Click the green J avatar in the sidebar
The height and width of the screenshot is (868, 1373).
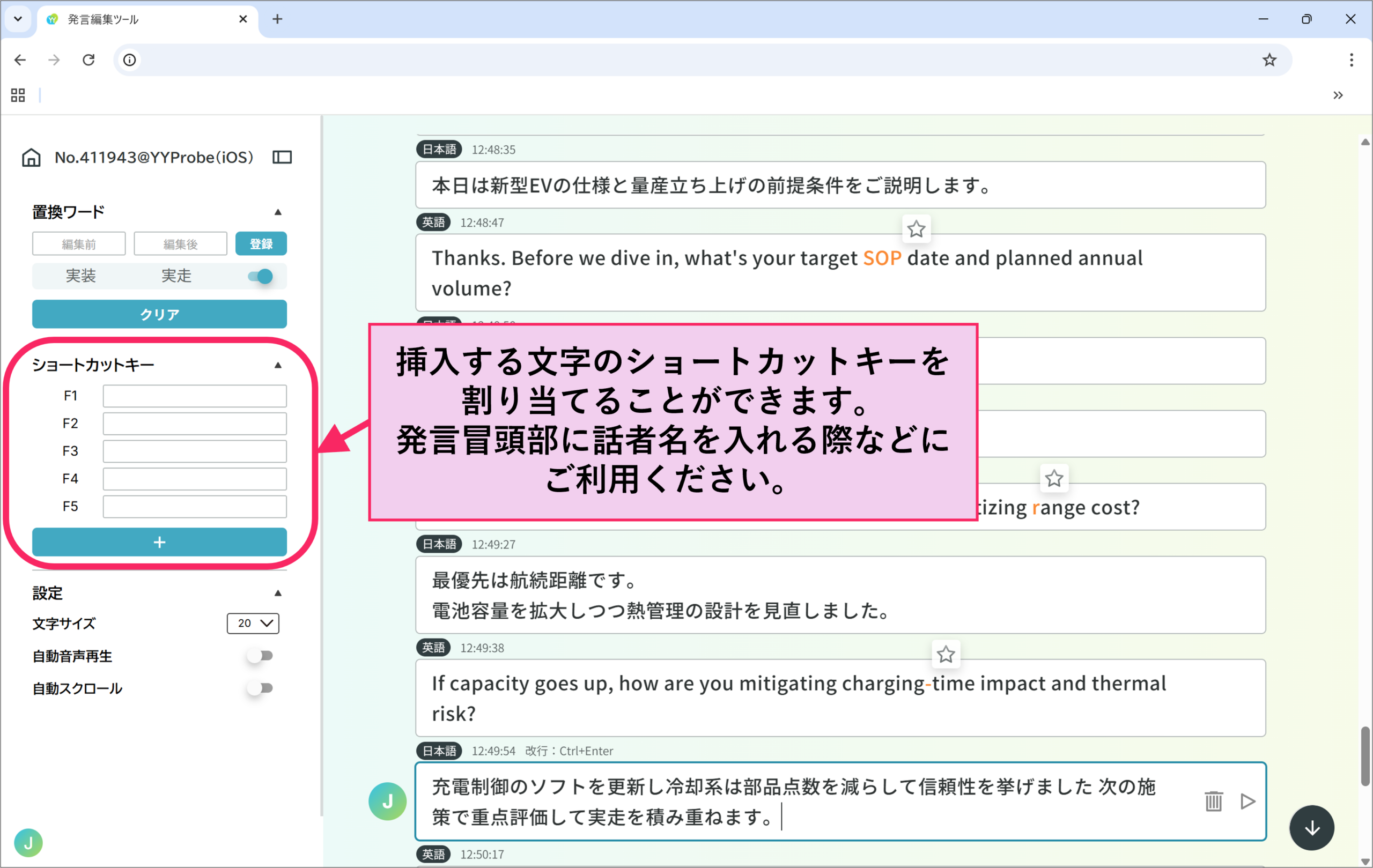[x=28, y=843]
